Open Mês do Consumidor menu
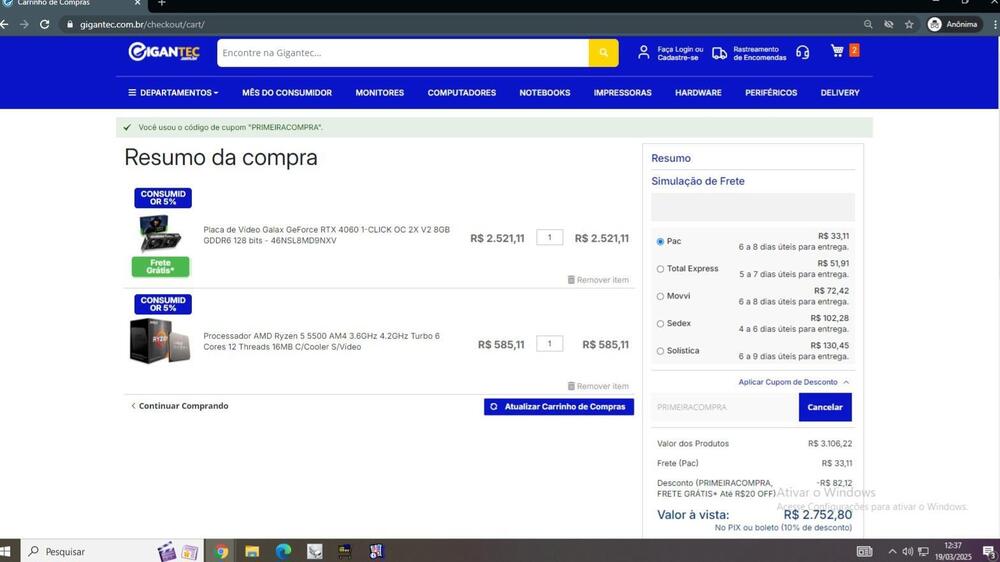Image resolution: width=1000 pixels, height=562 pixels. coord(287,92)
